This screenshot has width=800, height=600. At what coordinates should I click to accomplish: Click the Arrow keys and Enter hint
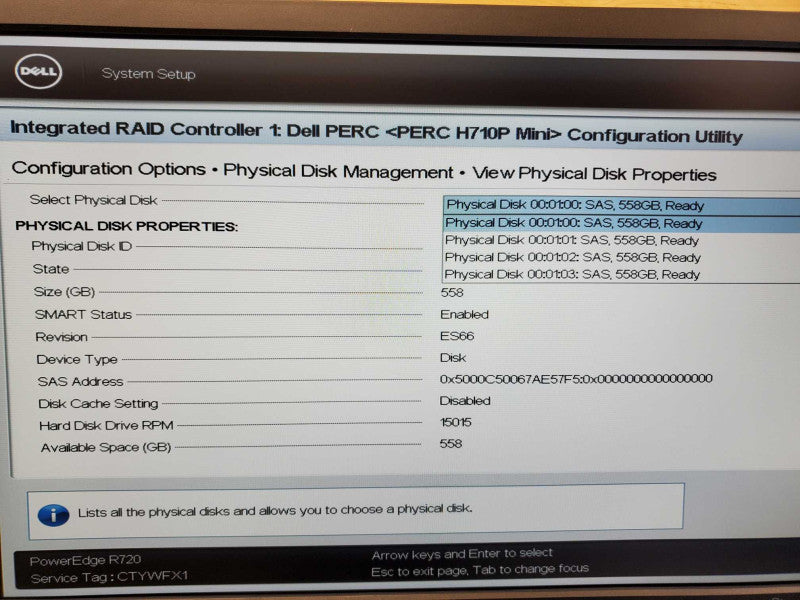[462, 554]
